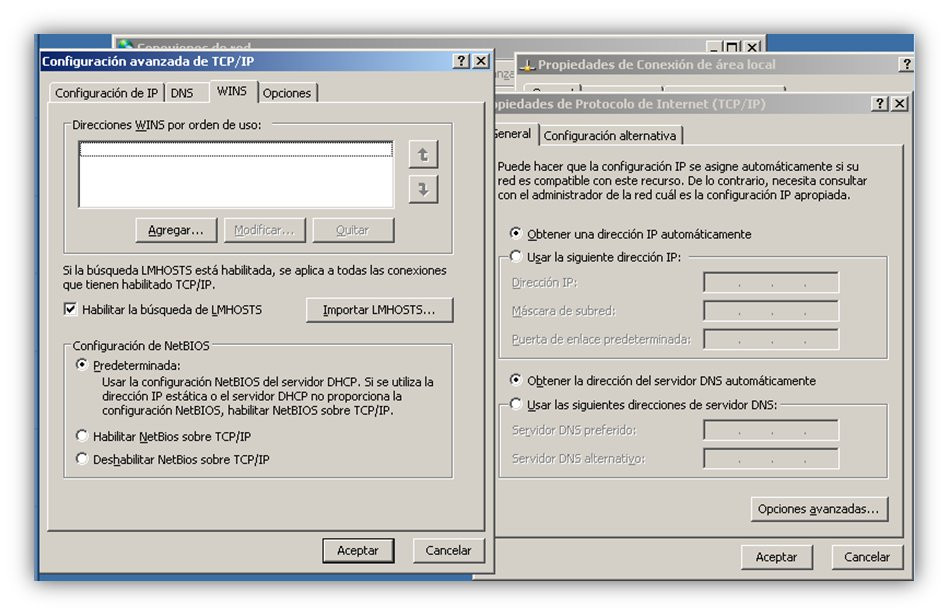Click the Importar LMHOSTS... button

coord(379,310)
